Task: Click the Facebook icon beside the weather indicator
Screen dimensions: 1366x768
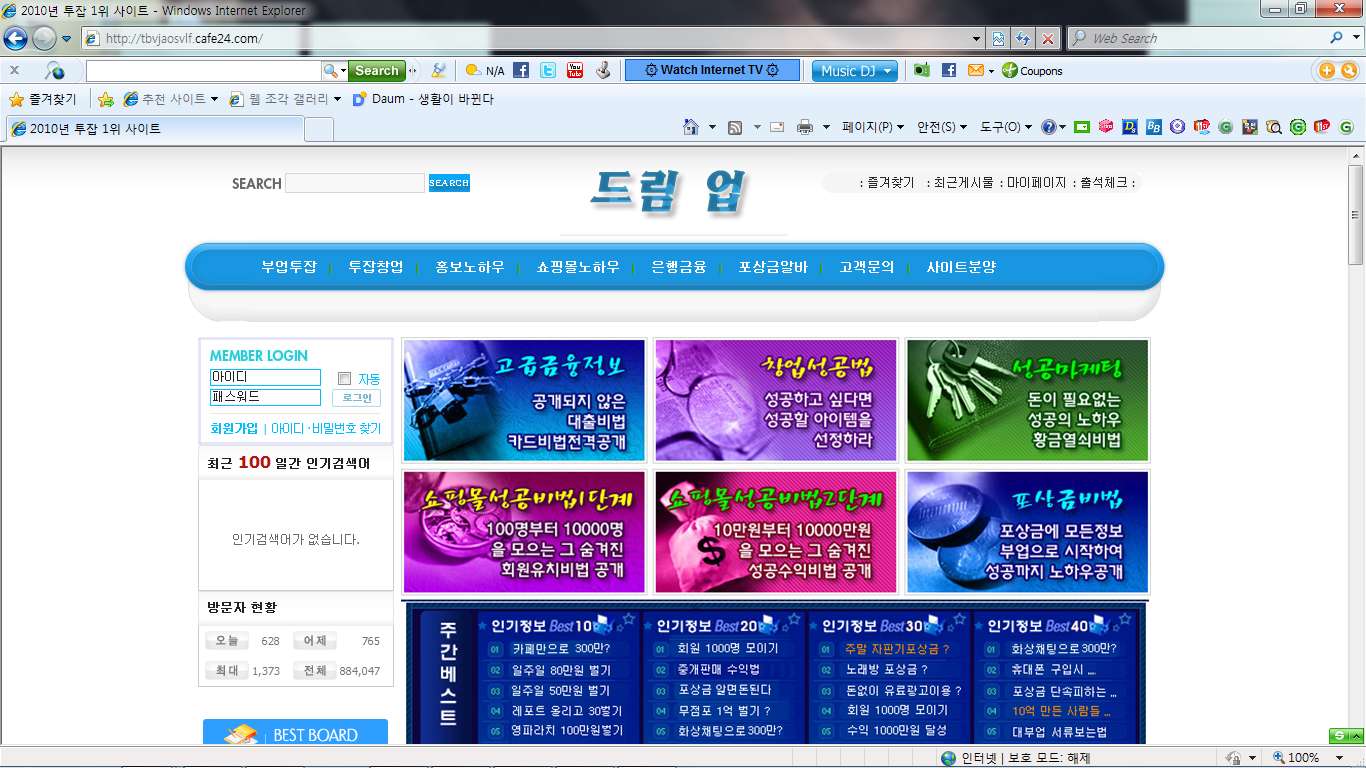Action: (x=521, y=71)
